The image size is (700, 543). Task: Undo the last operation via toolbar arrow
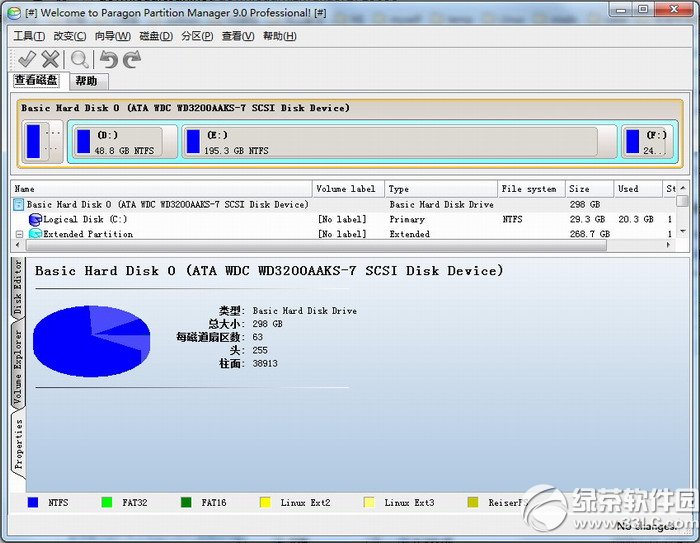(x=108, y=59)
